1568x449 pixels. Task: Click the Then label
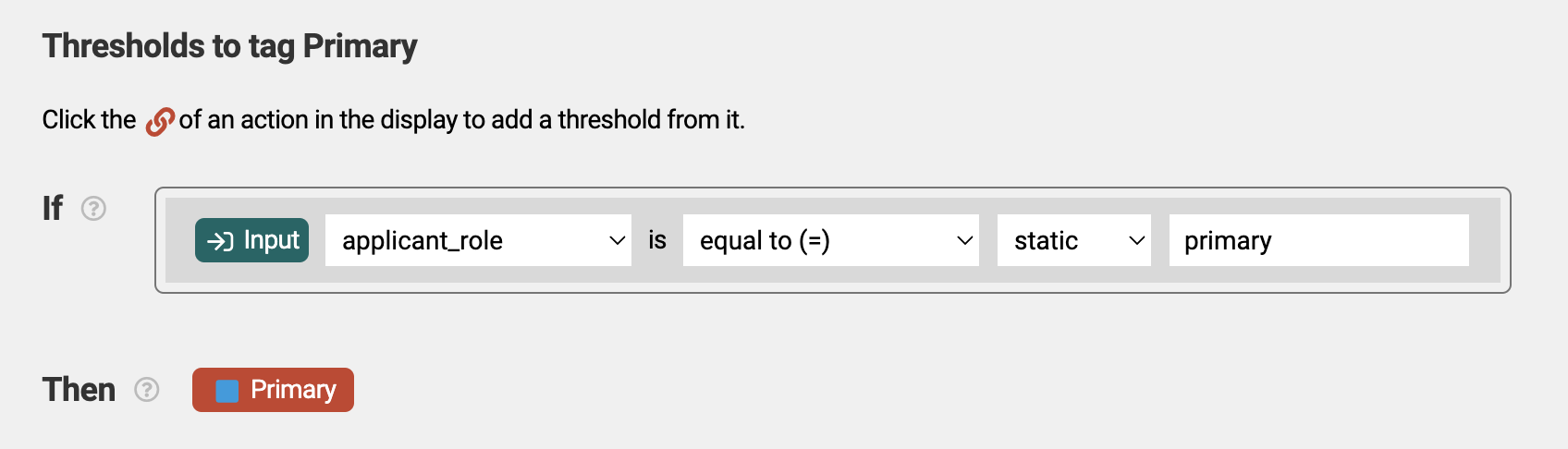pos(80,390)
